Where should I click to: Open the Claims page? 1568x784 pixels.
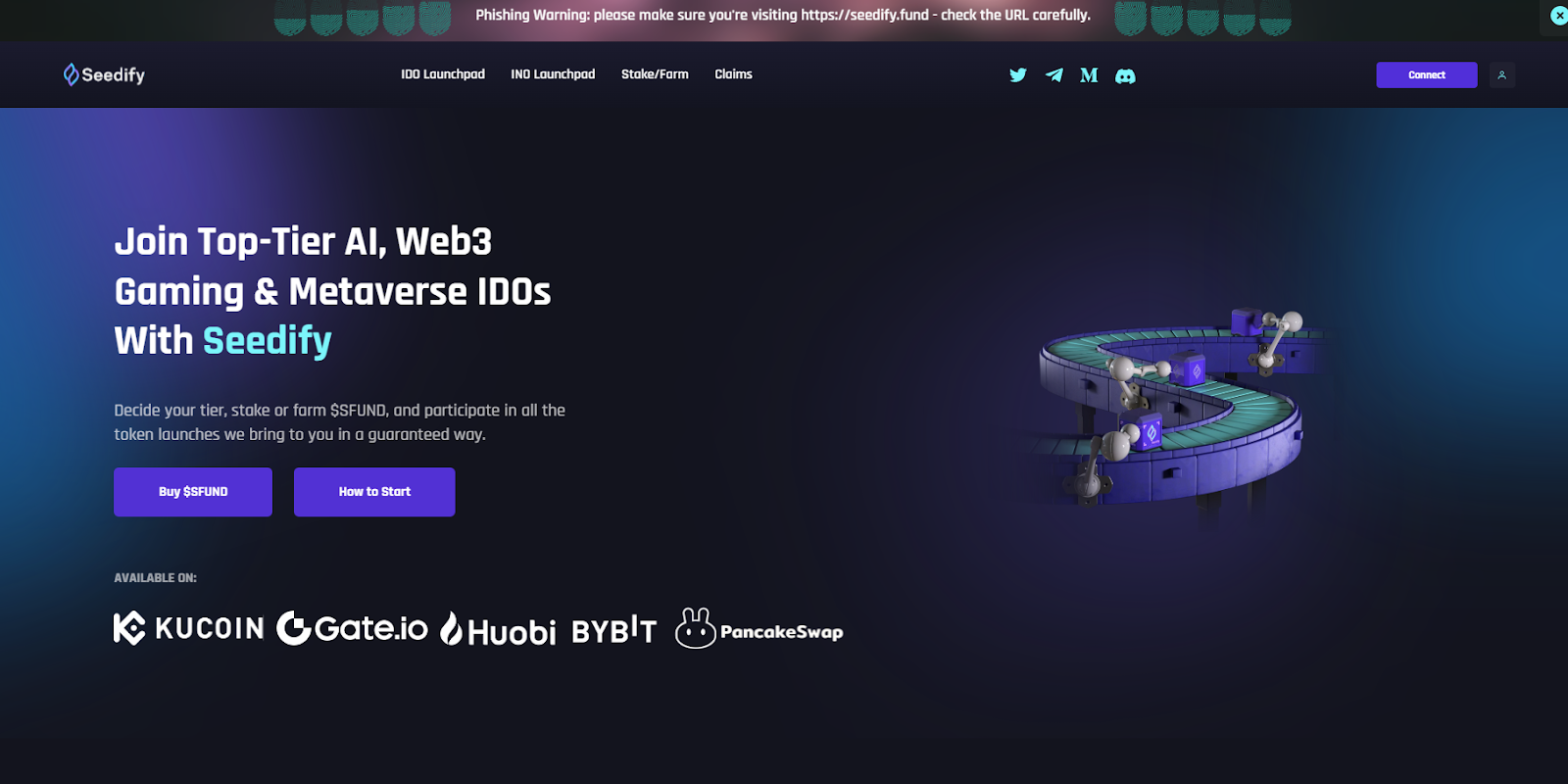coord(733,74)
